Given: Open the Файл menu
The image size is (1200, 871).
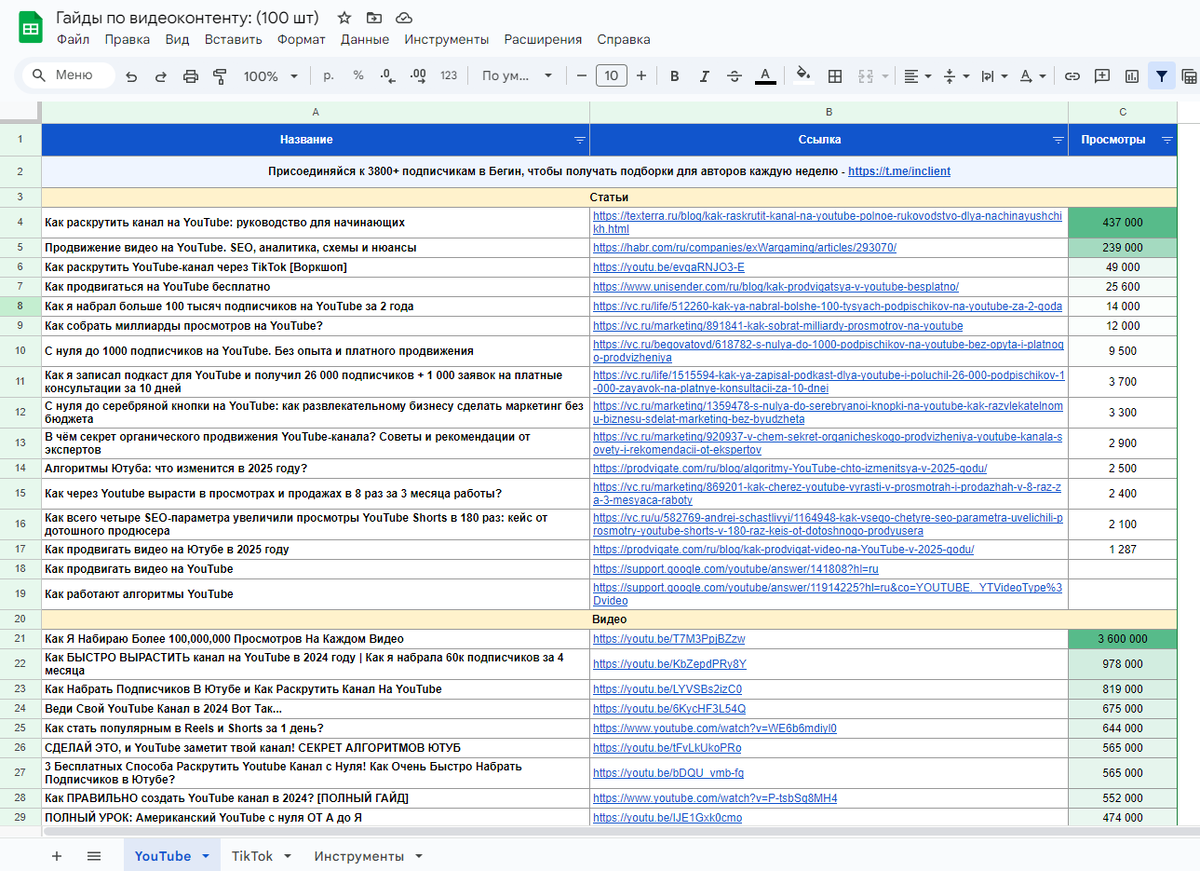Looking at the screenshot, I should pyautogui.click(x=73, y=40).
